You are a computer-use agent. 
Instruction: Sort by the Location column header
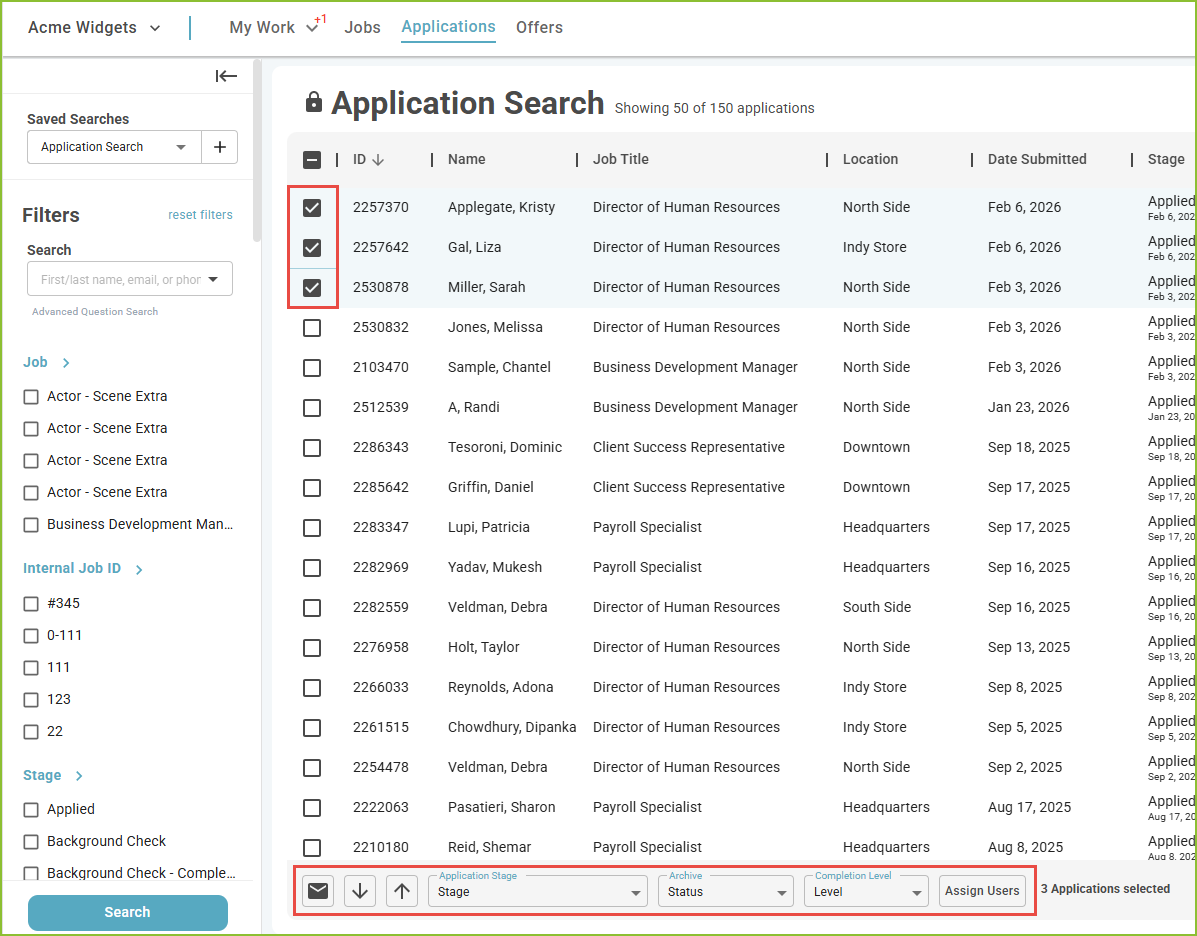click(x=870, y=160)
